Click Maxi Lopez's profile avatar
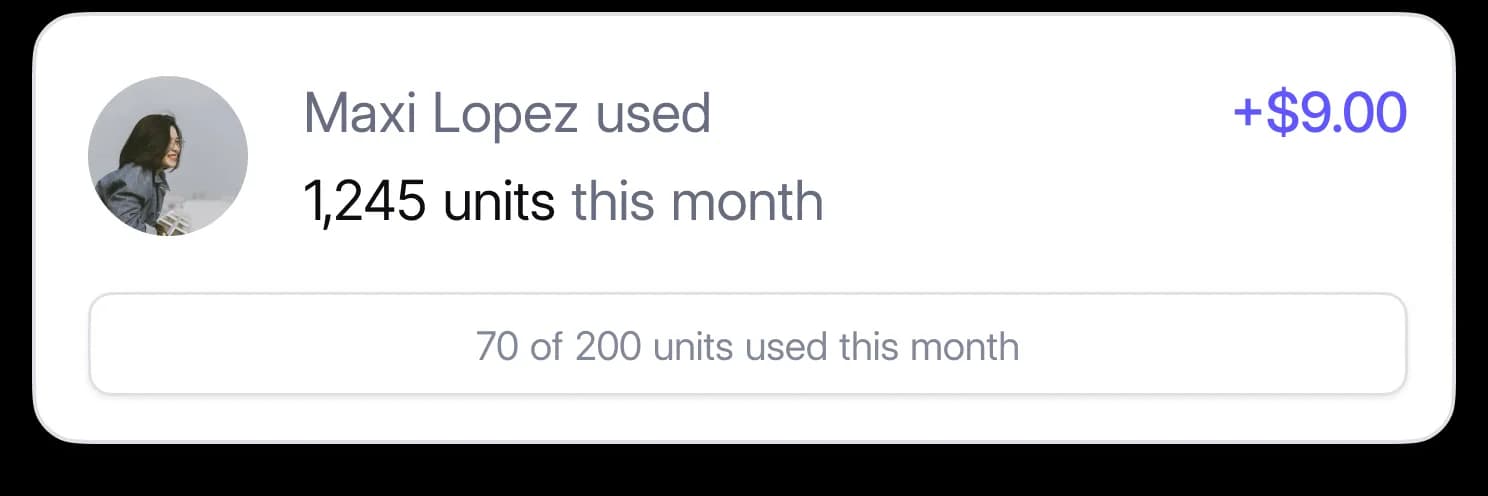Image resolution: width=1488 pixels, height=496 pixels. pos(168,156)
